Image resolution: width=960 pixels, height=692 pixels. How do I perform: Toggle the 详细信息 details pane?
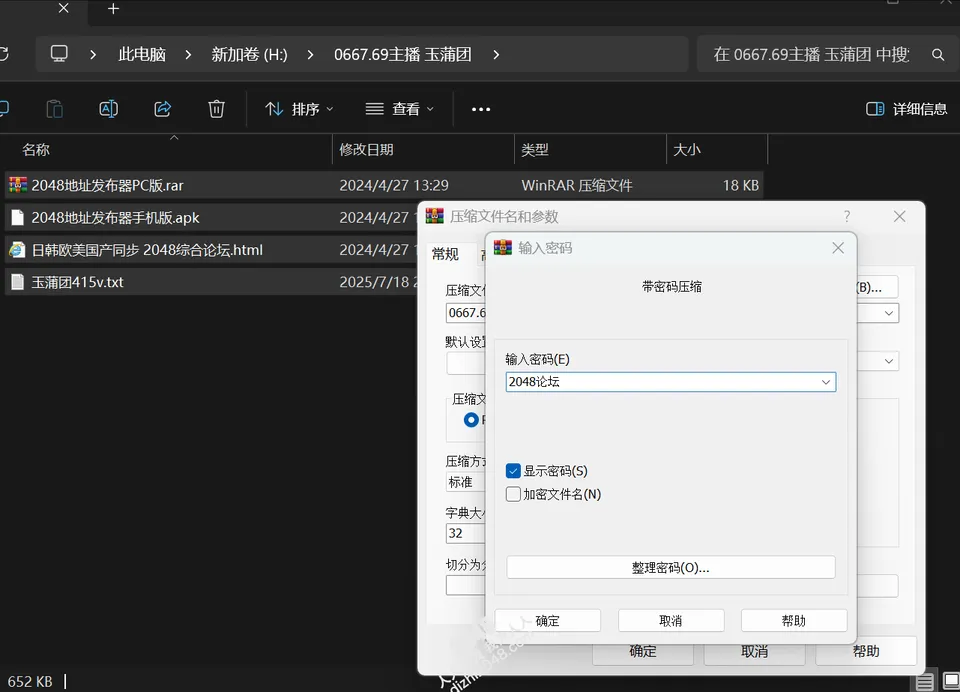tap(906, 109)
